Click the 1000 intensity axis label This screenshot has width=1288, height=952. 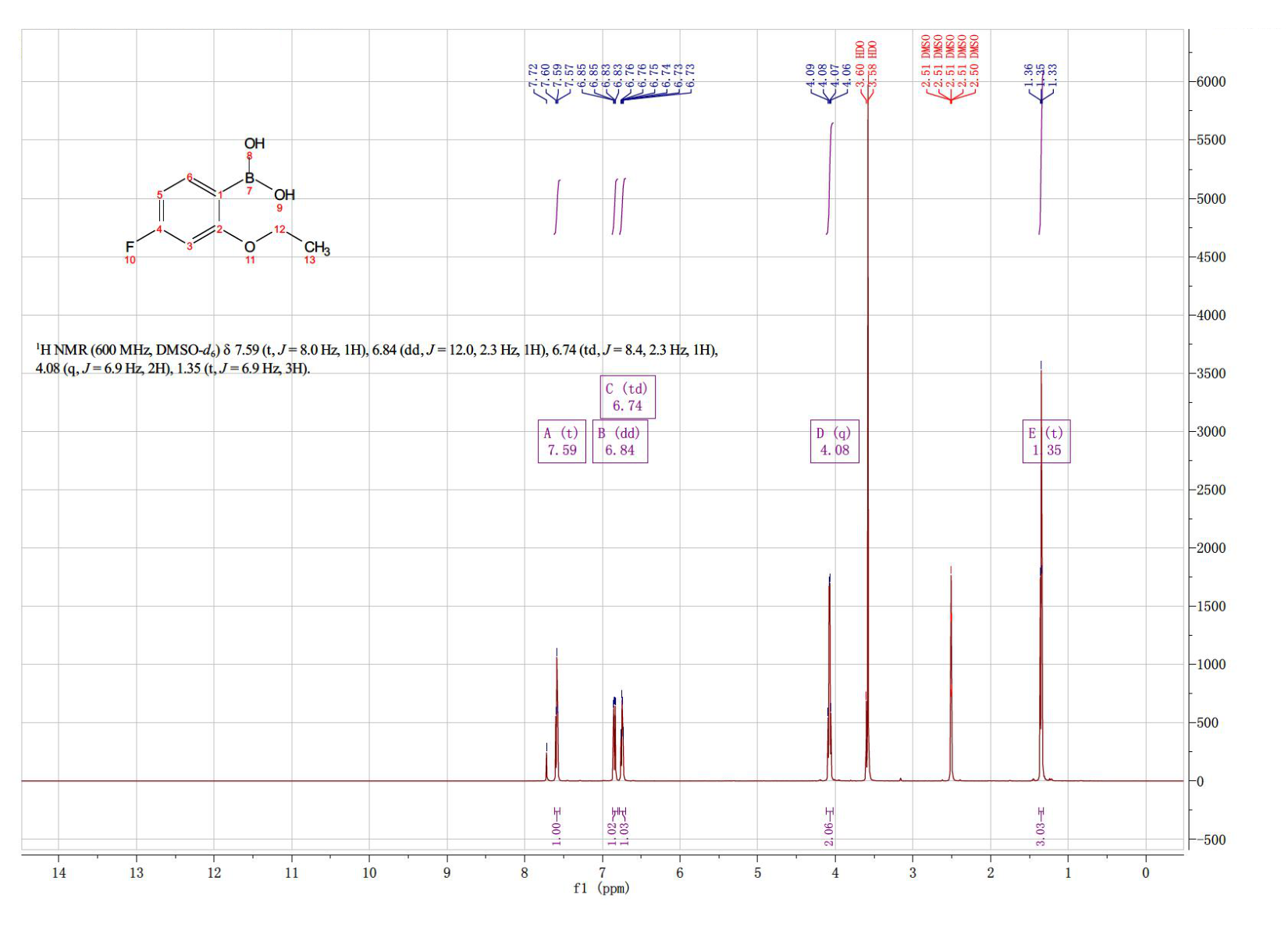pos(1210,665)
